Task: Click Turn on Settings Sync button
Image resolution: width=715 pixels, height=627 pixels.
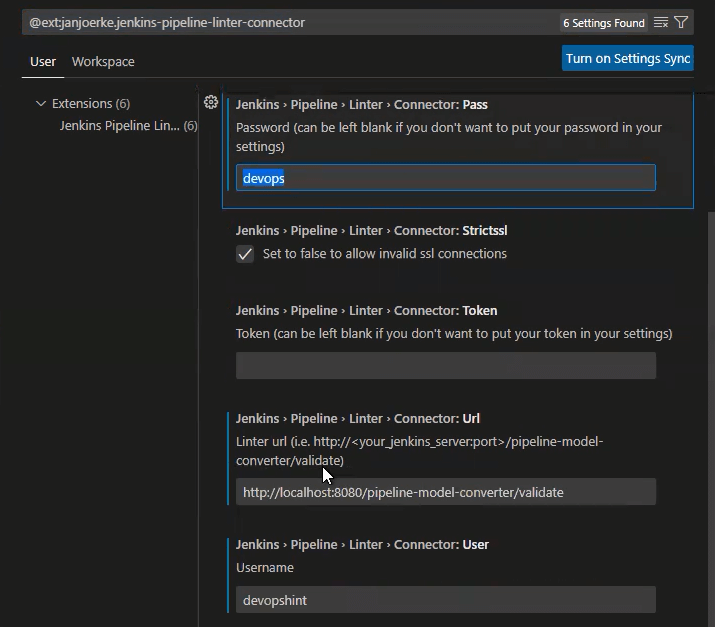Action: 627,58
